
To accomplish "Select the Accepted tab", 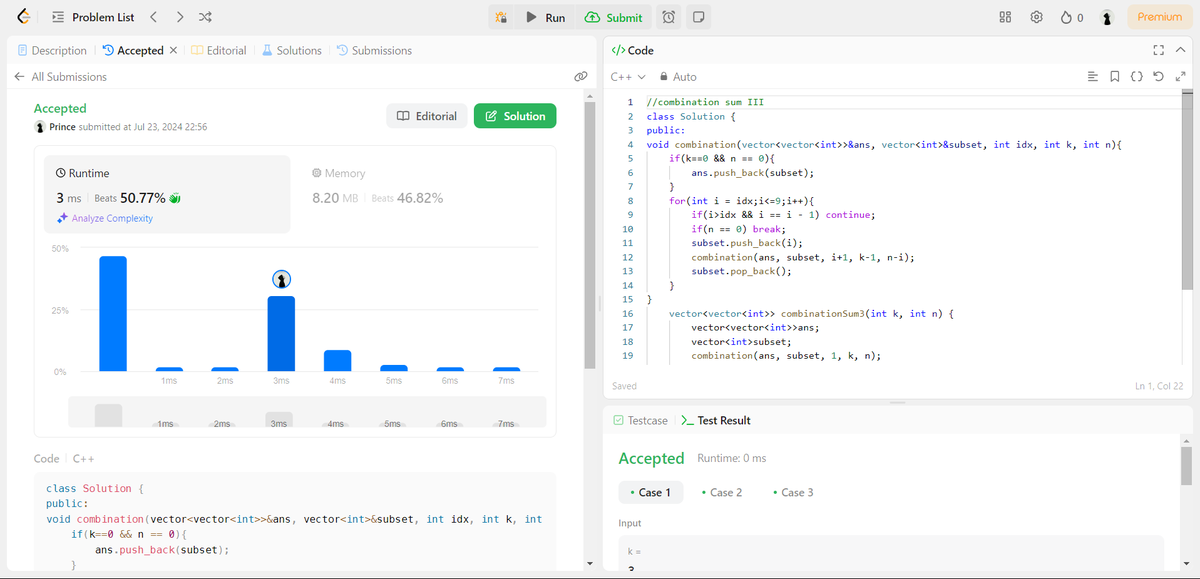I will [133, 50].
